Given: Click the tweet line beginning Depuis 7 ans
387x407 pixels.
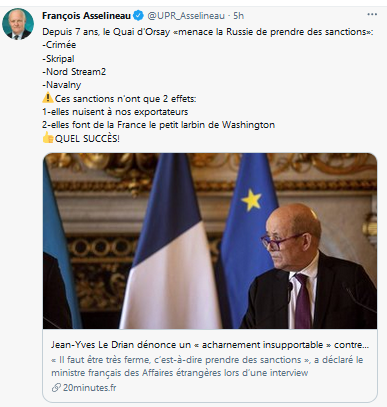Looking at the screenshot, I should point(208,32).
